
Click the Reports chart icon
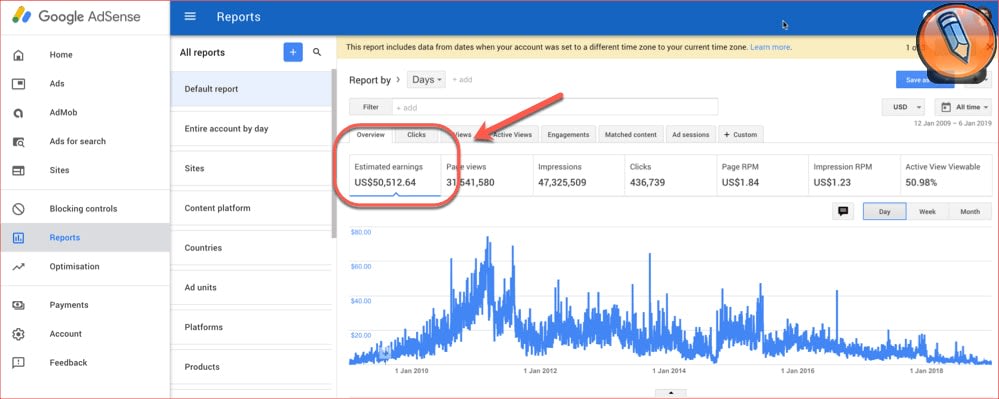click(18, 238)
